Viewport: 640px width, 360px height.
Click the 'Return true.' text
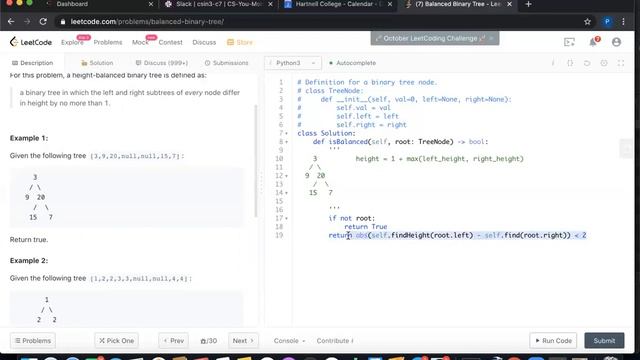coord(29,240)
